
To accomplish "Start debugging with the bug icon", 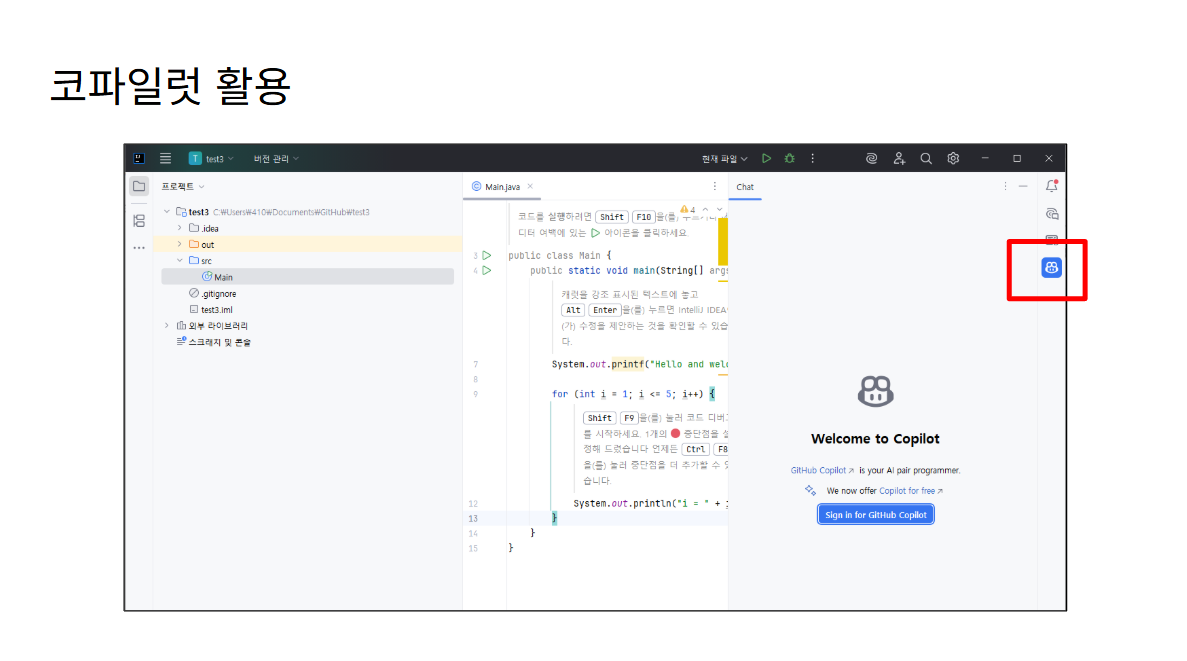I will pyautogui.click(x=790, y=158).
